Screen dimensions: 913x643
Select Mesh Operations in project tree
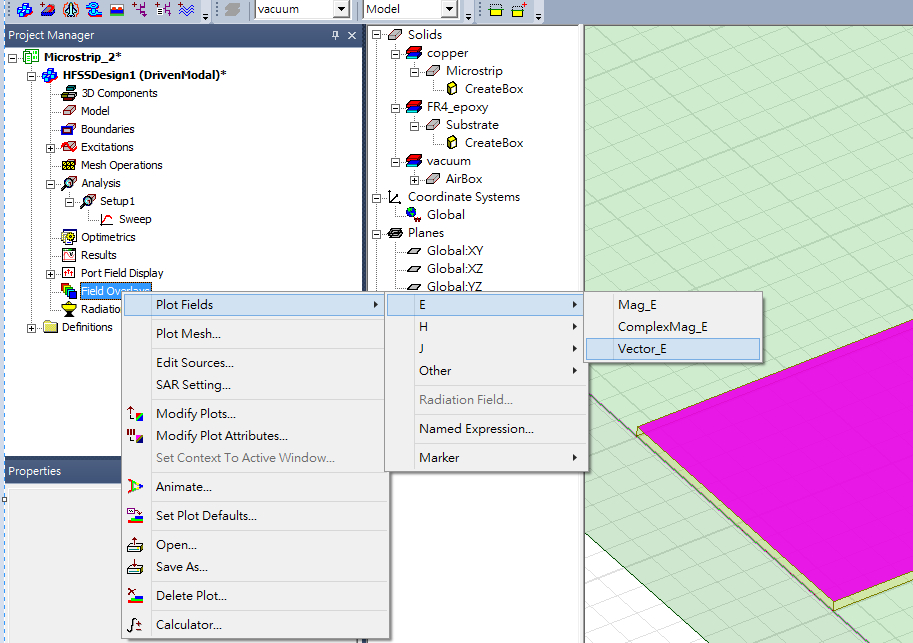coord(122,165)
